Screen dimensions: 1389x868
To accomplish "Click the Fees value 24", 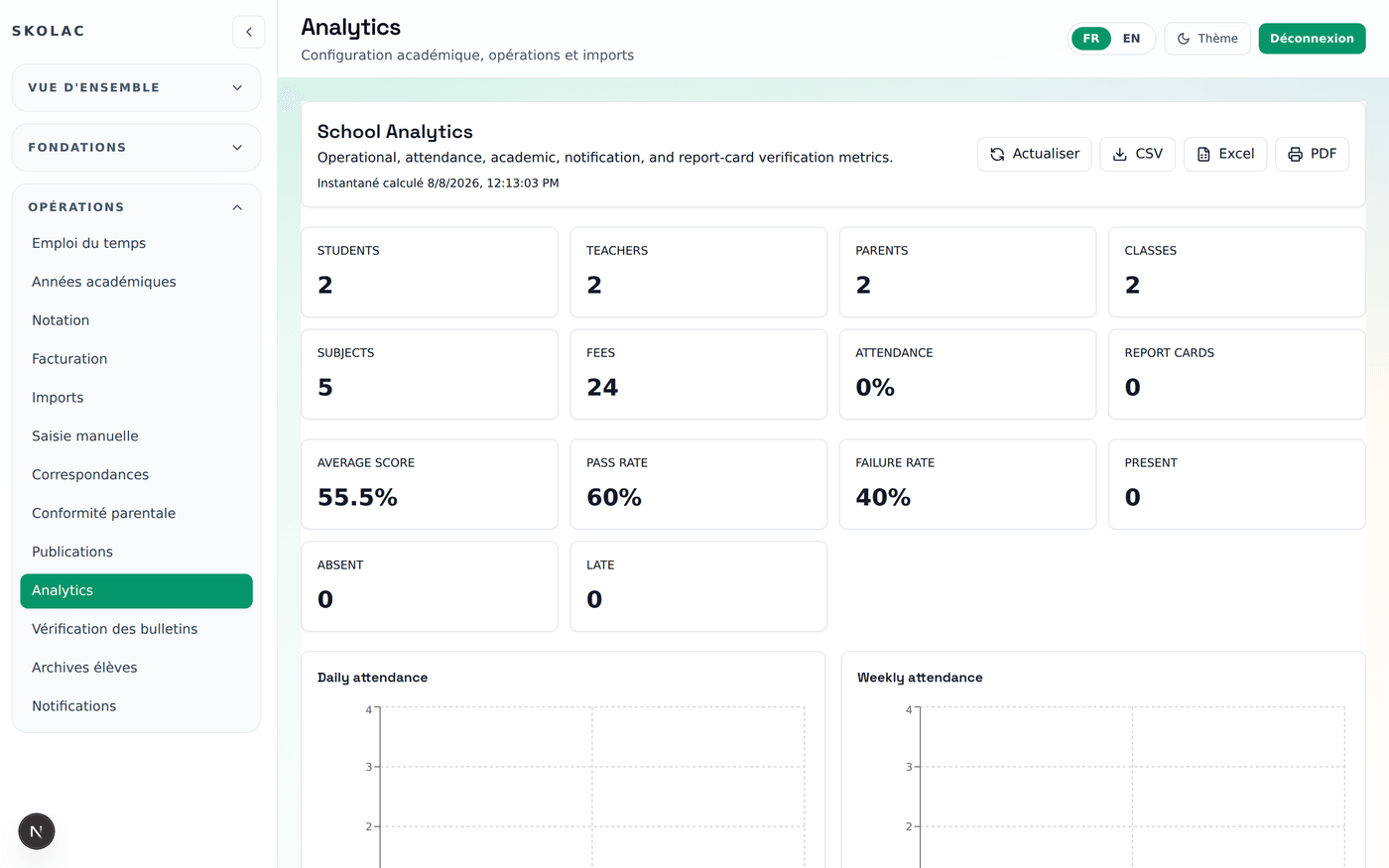I will (602, 387).
